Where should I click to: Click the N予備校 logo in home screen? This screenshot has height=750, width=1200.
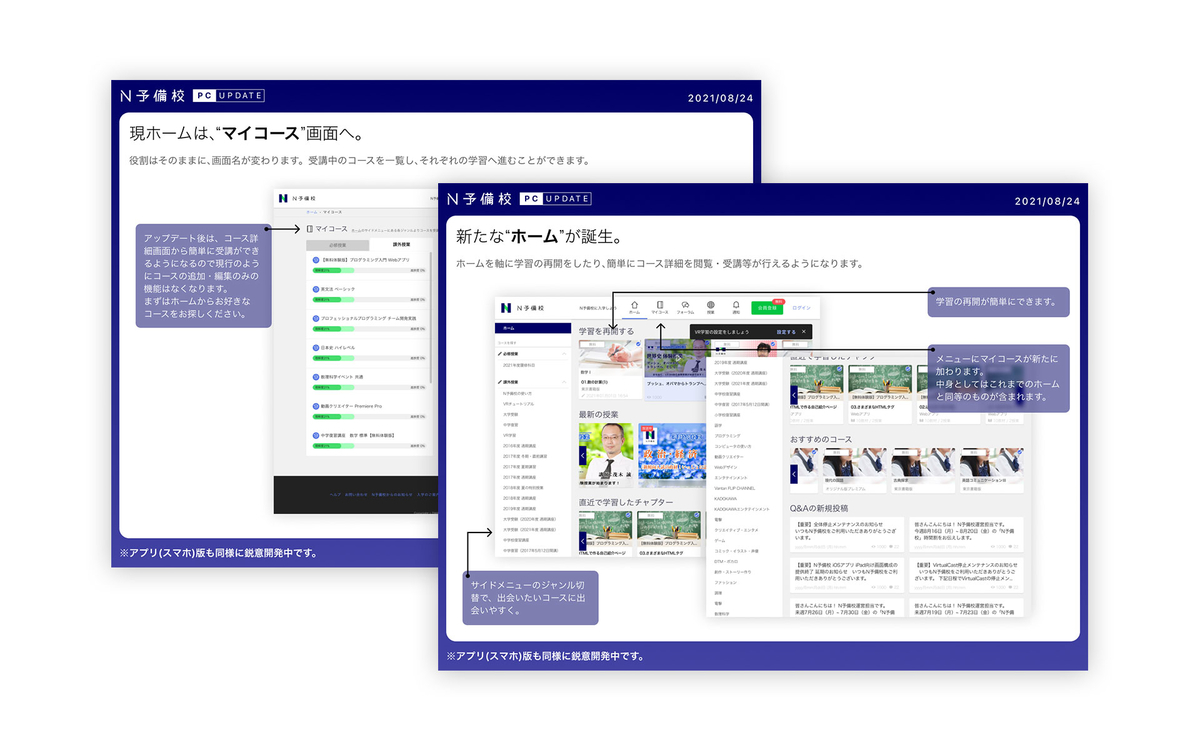[523, 308]
